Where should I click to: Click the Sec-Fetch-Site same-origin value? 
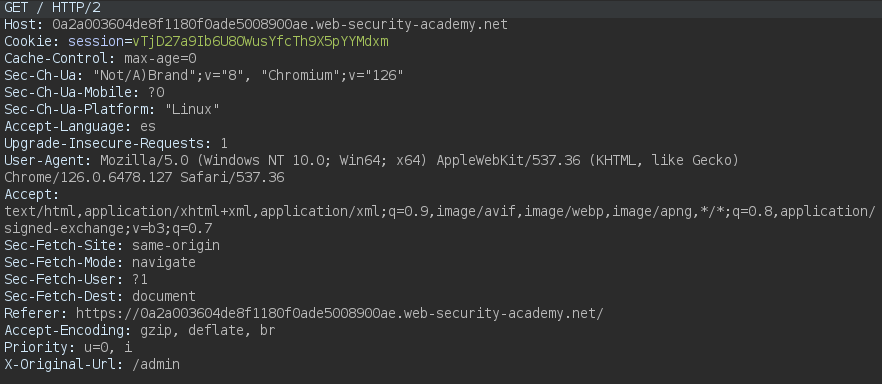[x=176, y=245]
